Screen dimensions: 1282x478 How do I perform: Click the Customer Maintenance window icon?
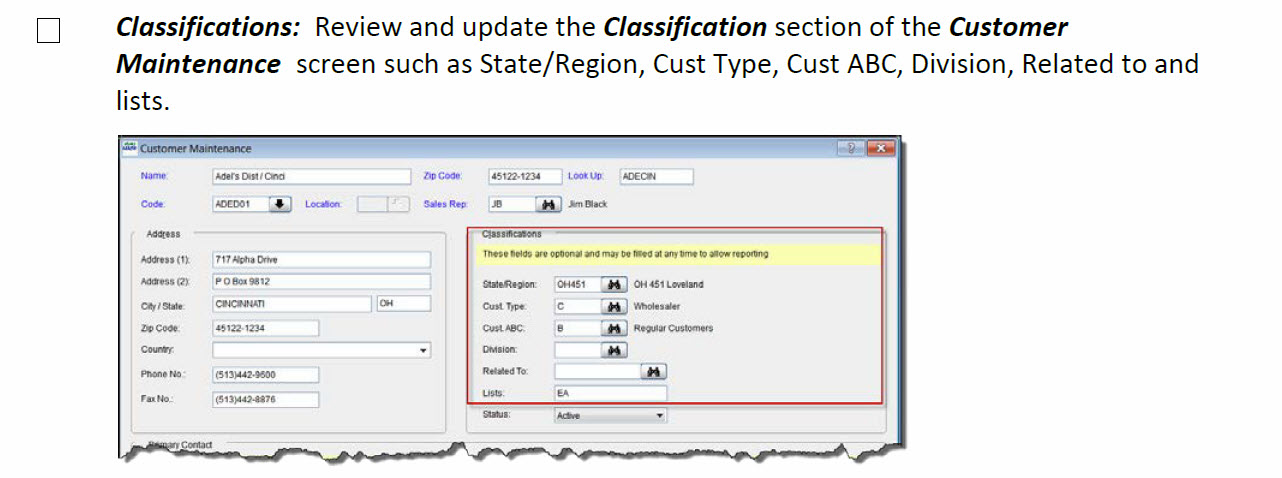pos(128,148)
